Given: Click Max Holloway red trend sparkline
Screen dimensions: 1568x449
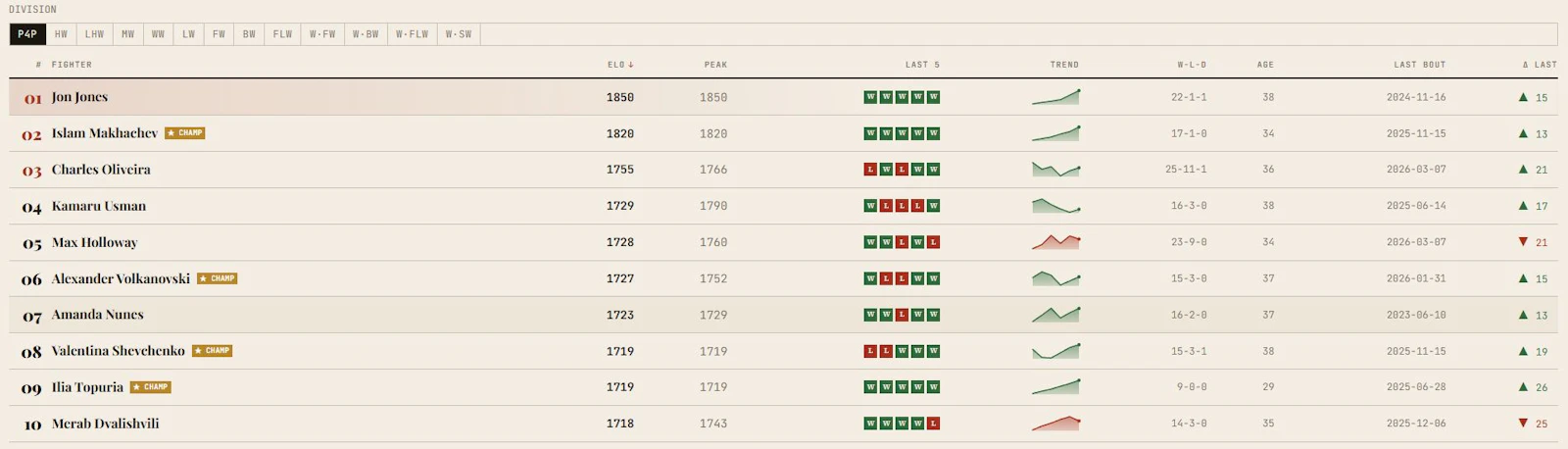Looking at the screenshot, I should 1055,242.
